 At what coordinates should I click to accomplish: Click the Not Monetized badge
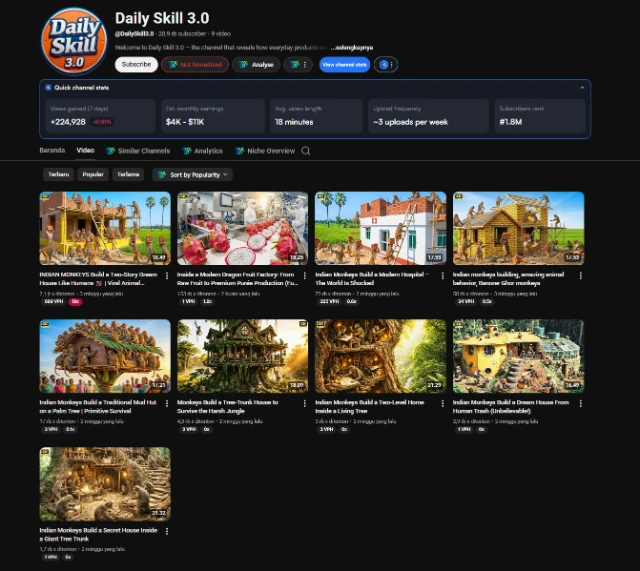194,64
